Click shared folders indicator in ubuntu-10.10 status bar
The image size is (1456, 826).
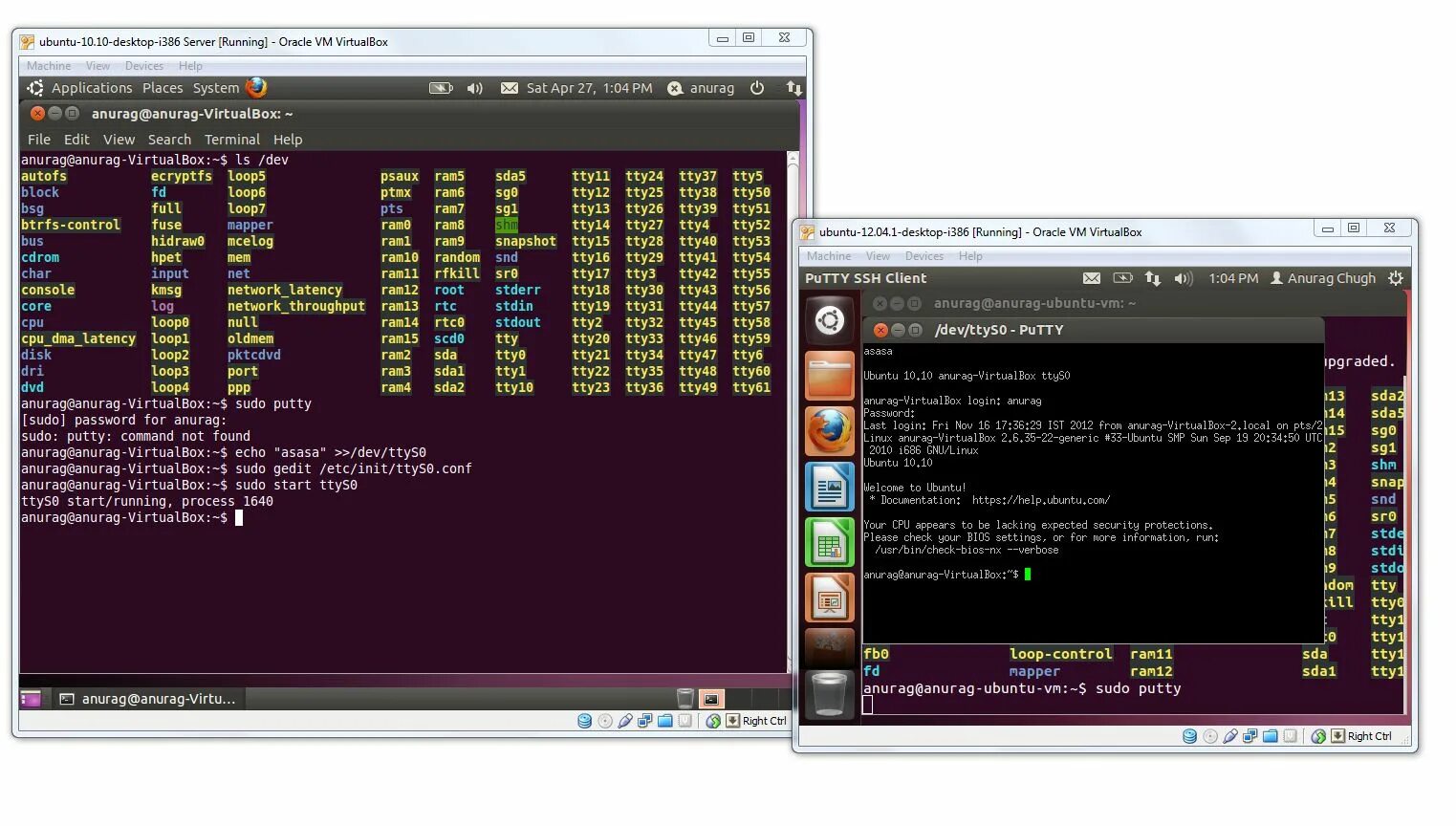tap(665, 721)
